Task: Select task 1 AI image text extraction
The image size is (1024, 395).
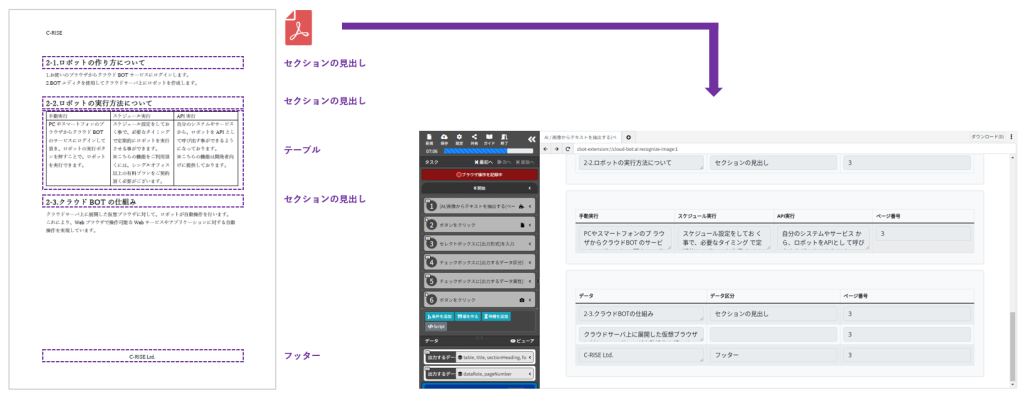Action: (478, 206)
